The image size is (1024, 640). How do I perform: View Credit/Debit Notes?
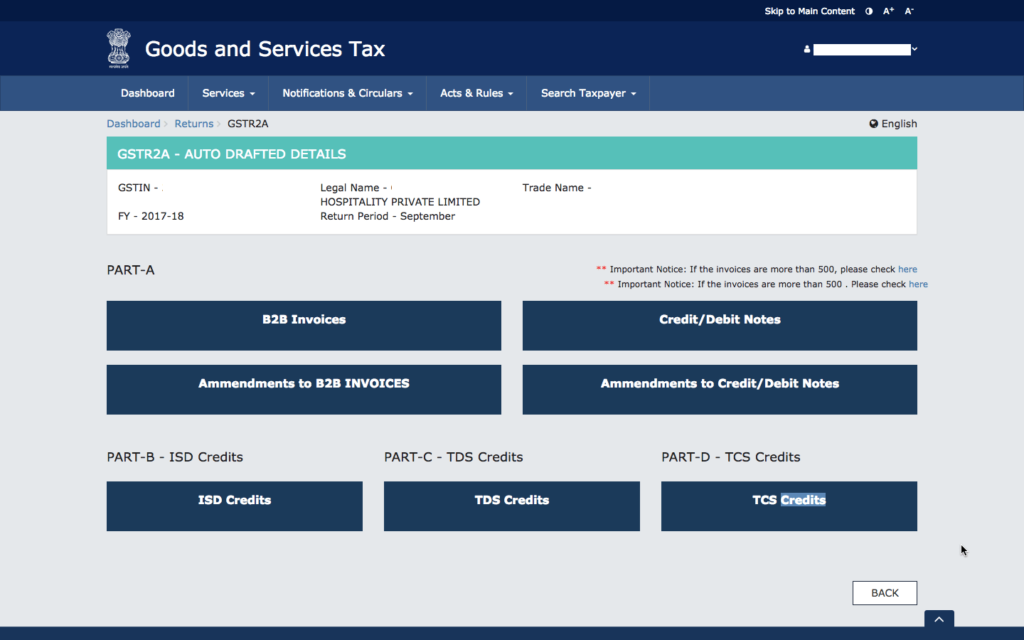pyautogui.click(x=719, y=325)
